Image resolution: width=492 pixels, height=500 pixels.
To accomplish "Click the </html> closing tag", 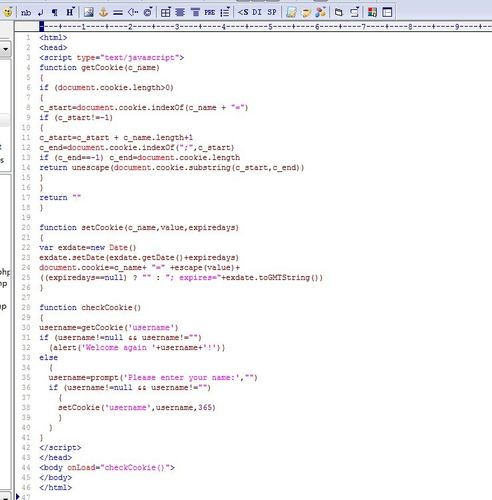I will click(x=55, y=488).
